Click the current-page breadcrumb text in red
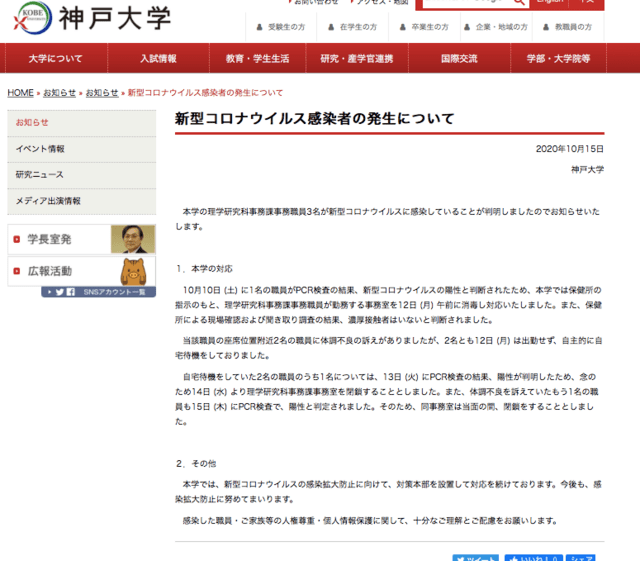This screenshot has height=561, width=640. 205,93
